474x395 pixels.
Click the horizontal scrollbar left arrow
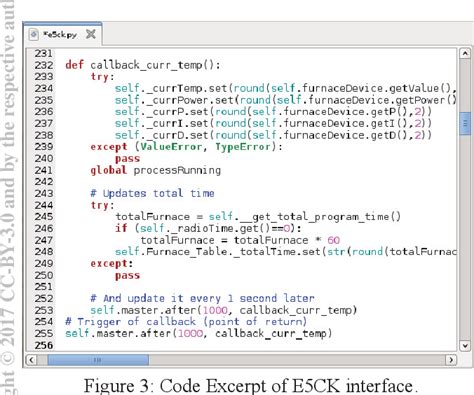pos(31,360)
